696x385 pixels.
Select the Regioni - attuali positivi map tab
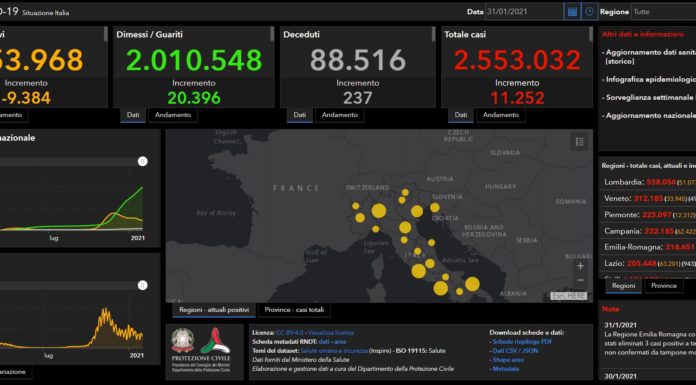[214, 310]
